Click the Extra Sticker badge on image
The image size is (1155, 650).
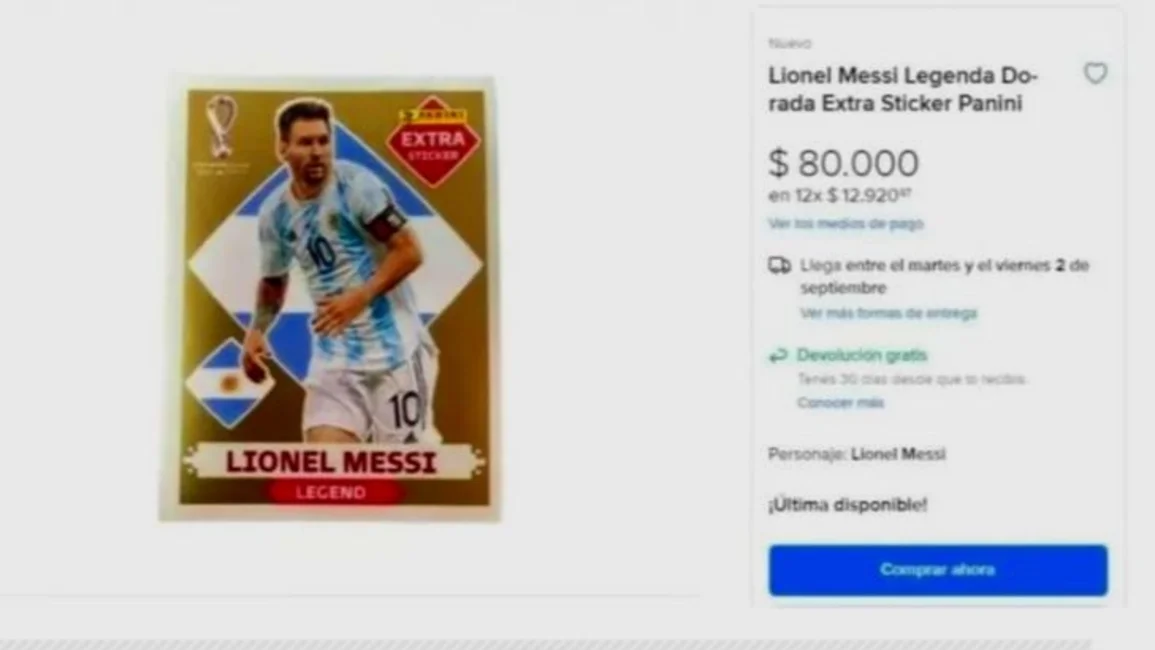tap(433, 140)
